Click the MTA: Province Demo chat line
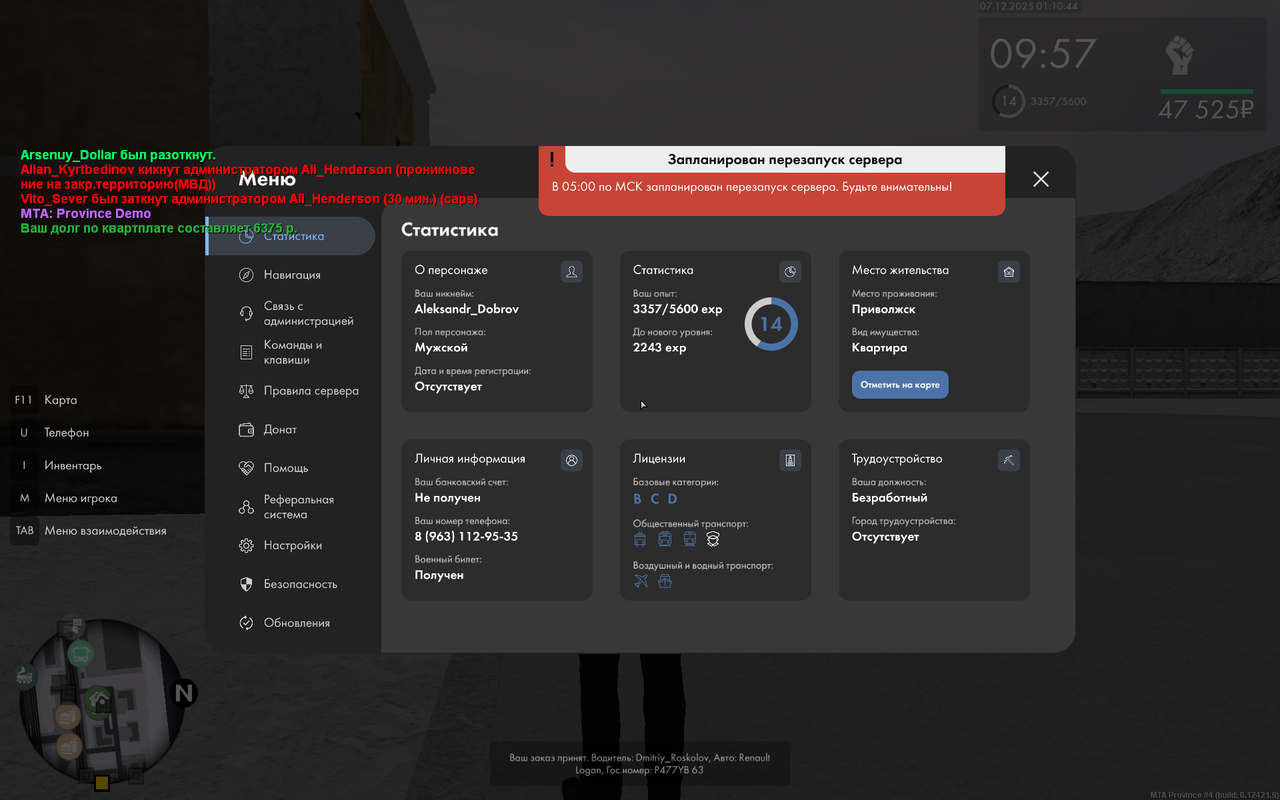This screenshot has height=800, width=1280. [86, 213]
